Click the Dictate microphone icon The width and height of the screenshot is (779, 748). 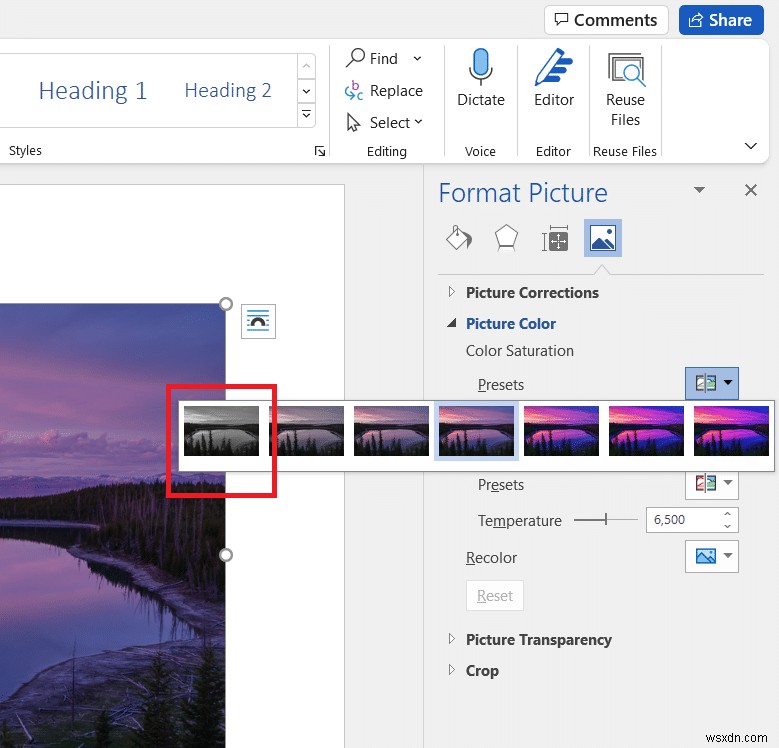click(x=480, y=67)
